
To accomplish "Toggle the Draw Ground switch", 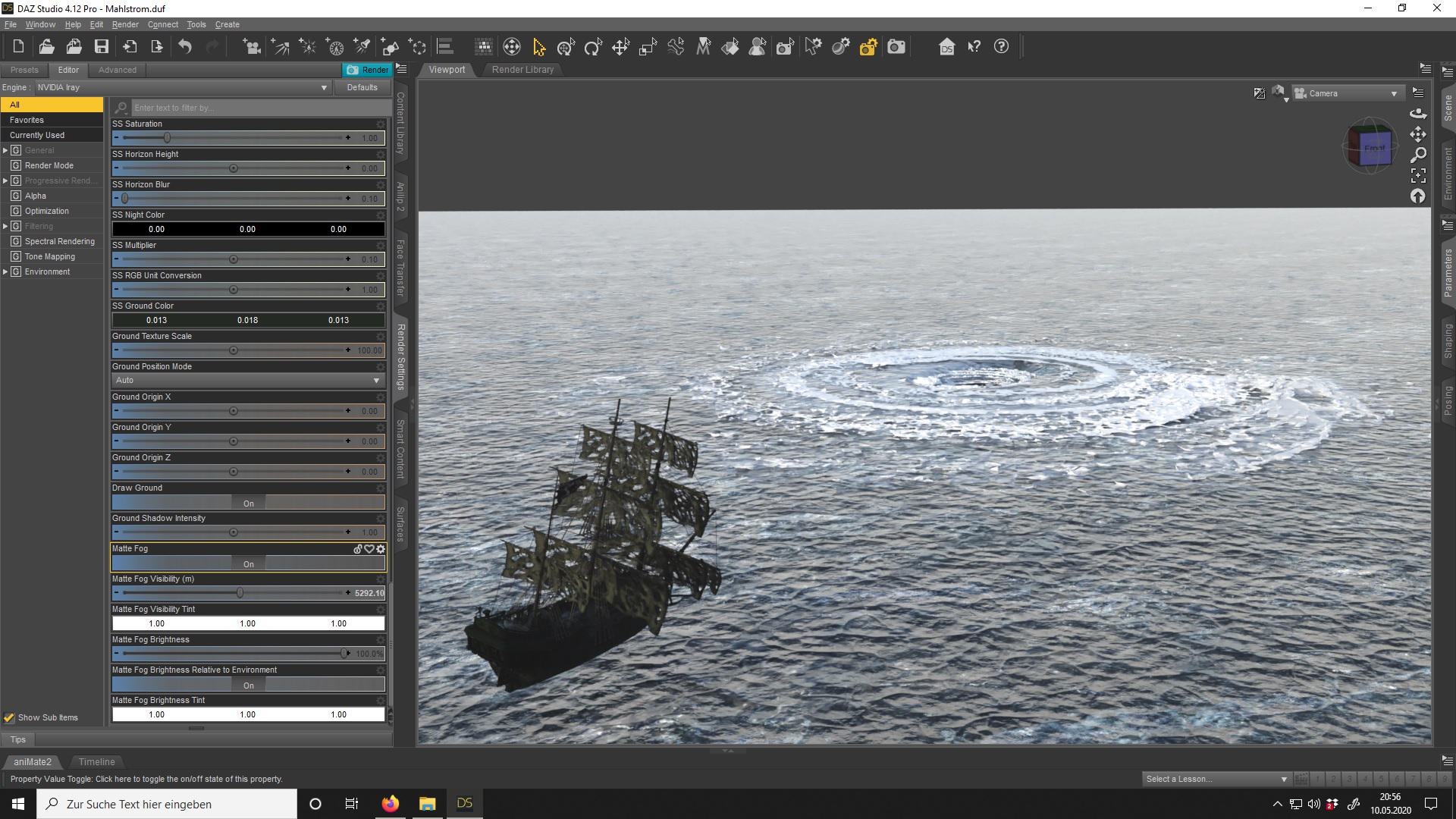I will pos(248,503).
